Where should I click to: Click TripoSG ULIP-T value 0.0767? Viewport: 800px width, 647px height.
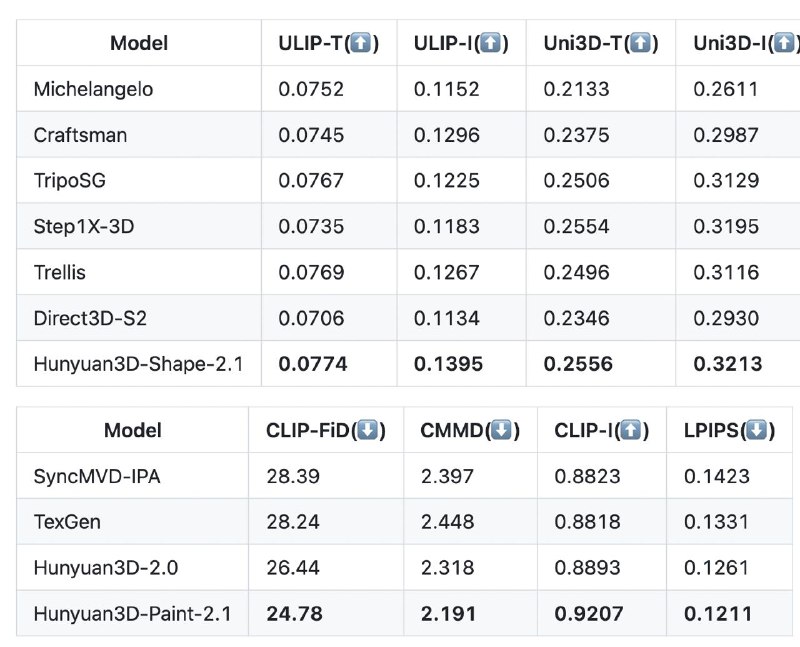point(311,181)
